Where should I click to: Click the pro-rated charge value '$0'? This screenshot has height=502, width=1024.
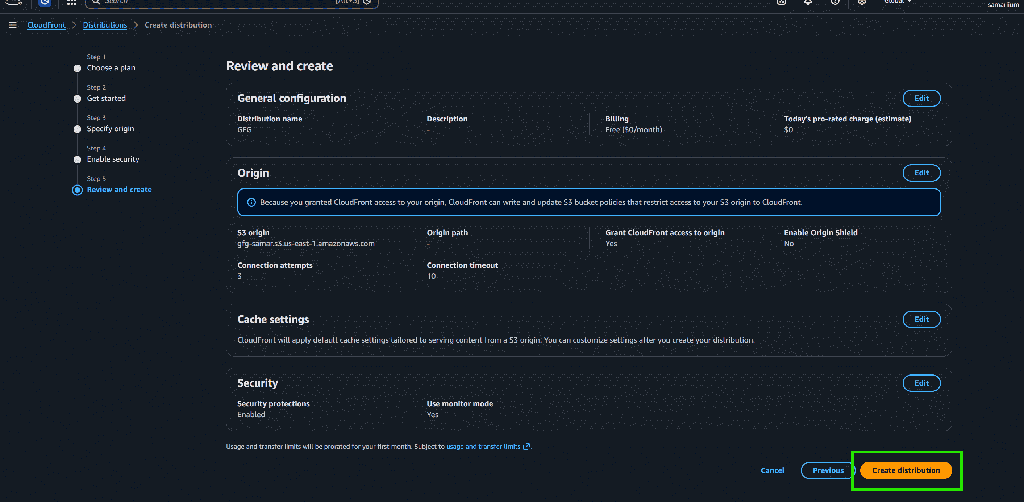(x=788, y=129)
